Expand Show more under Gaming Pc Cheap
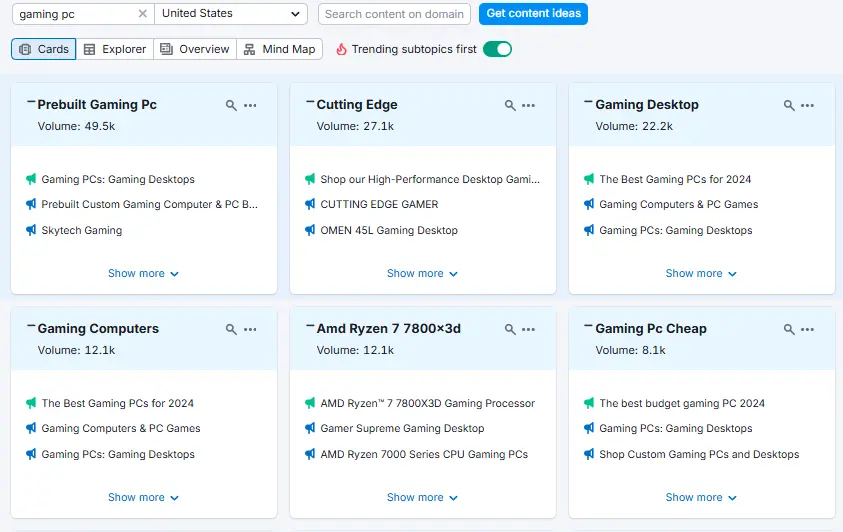This screenshot has width=843, height=532. [701, 497]
